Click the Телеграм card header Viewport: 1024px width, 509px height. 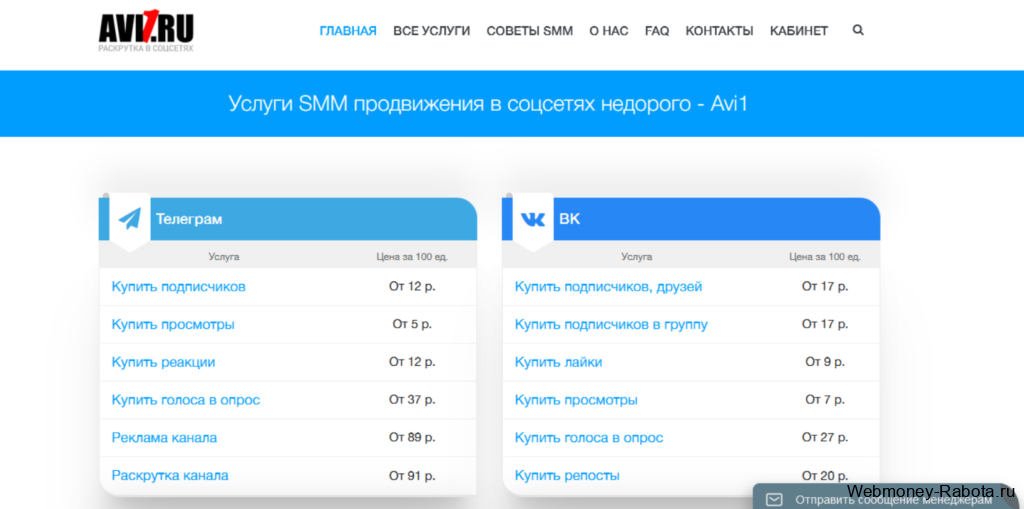(x=288, y=219)
